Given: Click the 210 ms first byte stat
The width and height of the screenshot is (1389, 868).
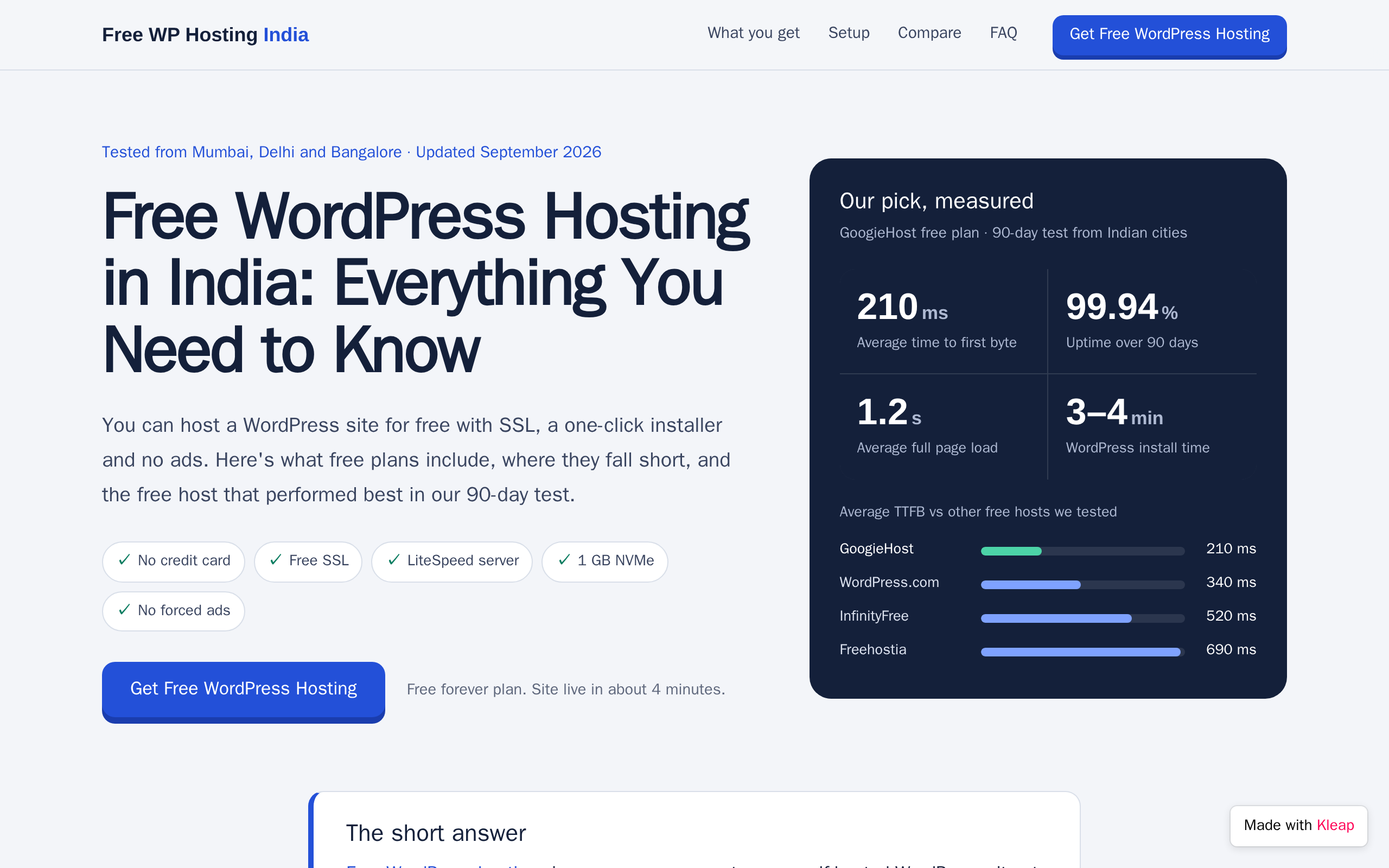Looking at the screenshot, I should 902,307.
